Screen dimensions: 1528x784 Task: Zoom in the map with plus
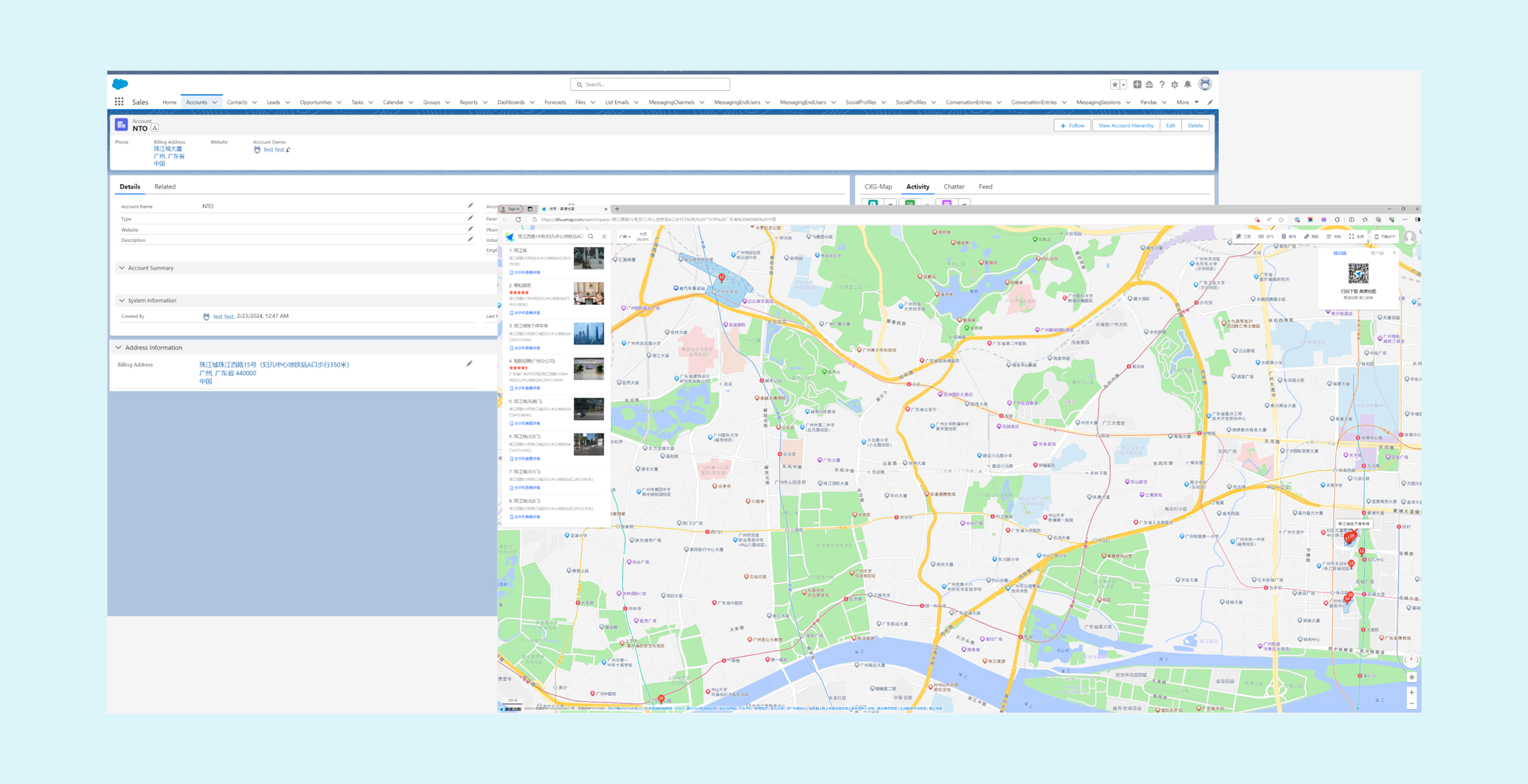pyautogui.click(x=1412, y=693)
